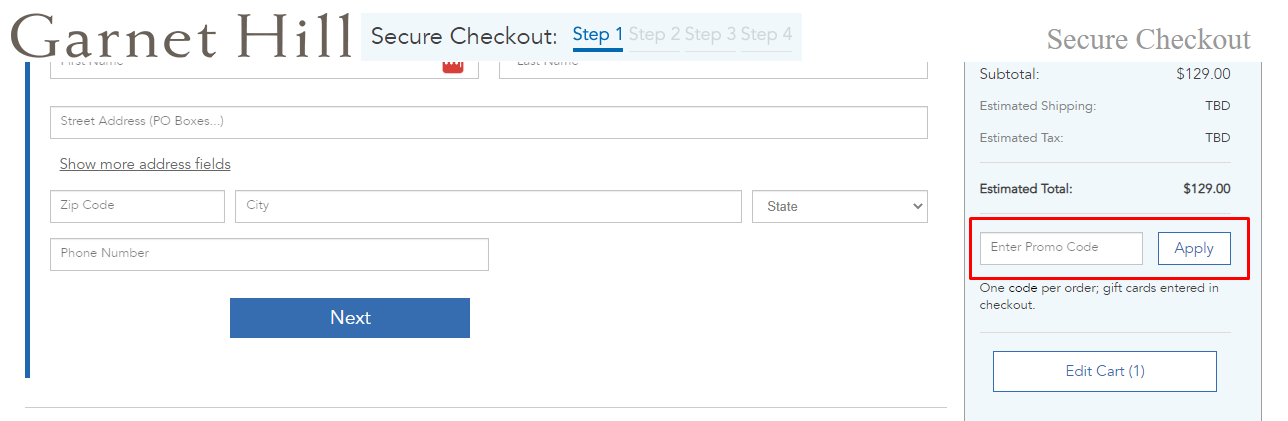This screenshot has height=421, width=1288.
Task: Select the Zip Code input
Action: point(137,206)
